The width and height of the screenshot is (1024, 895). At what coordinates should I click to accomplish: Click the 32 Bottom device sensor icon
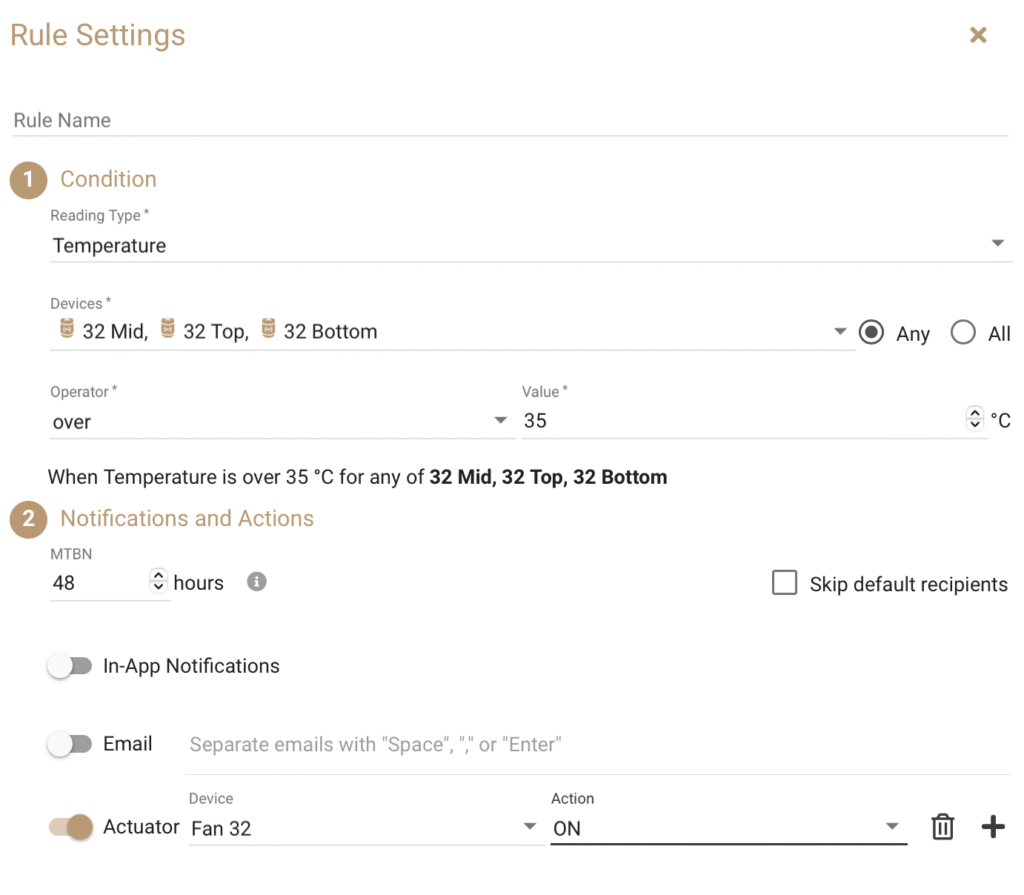tap(268, 329)
